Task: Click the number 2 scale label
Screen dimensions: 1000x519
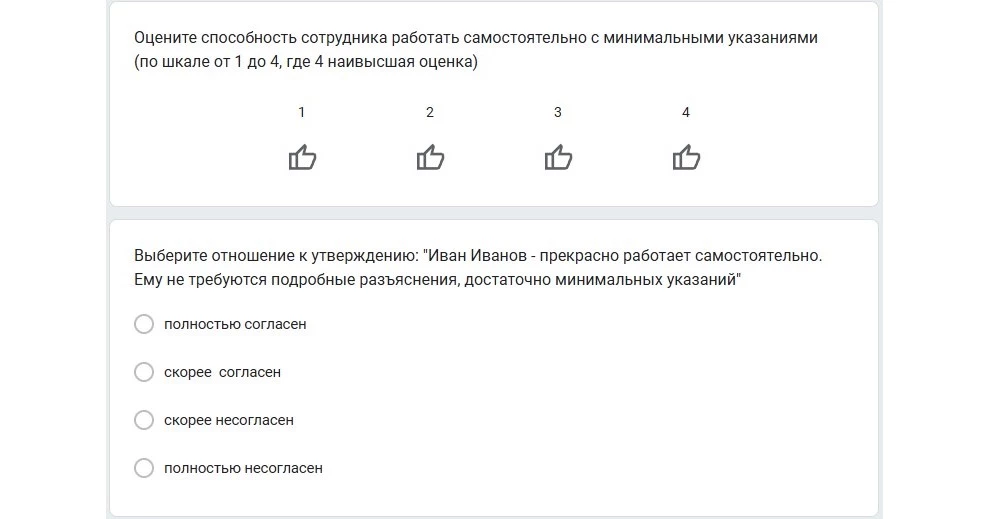Action: [x=430, y=113]
